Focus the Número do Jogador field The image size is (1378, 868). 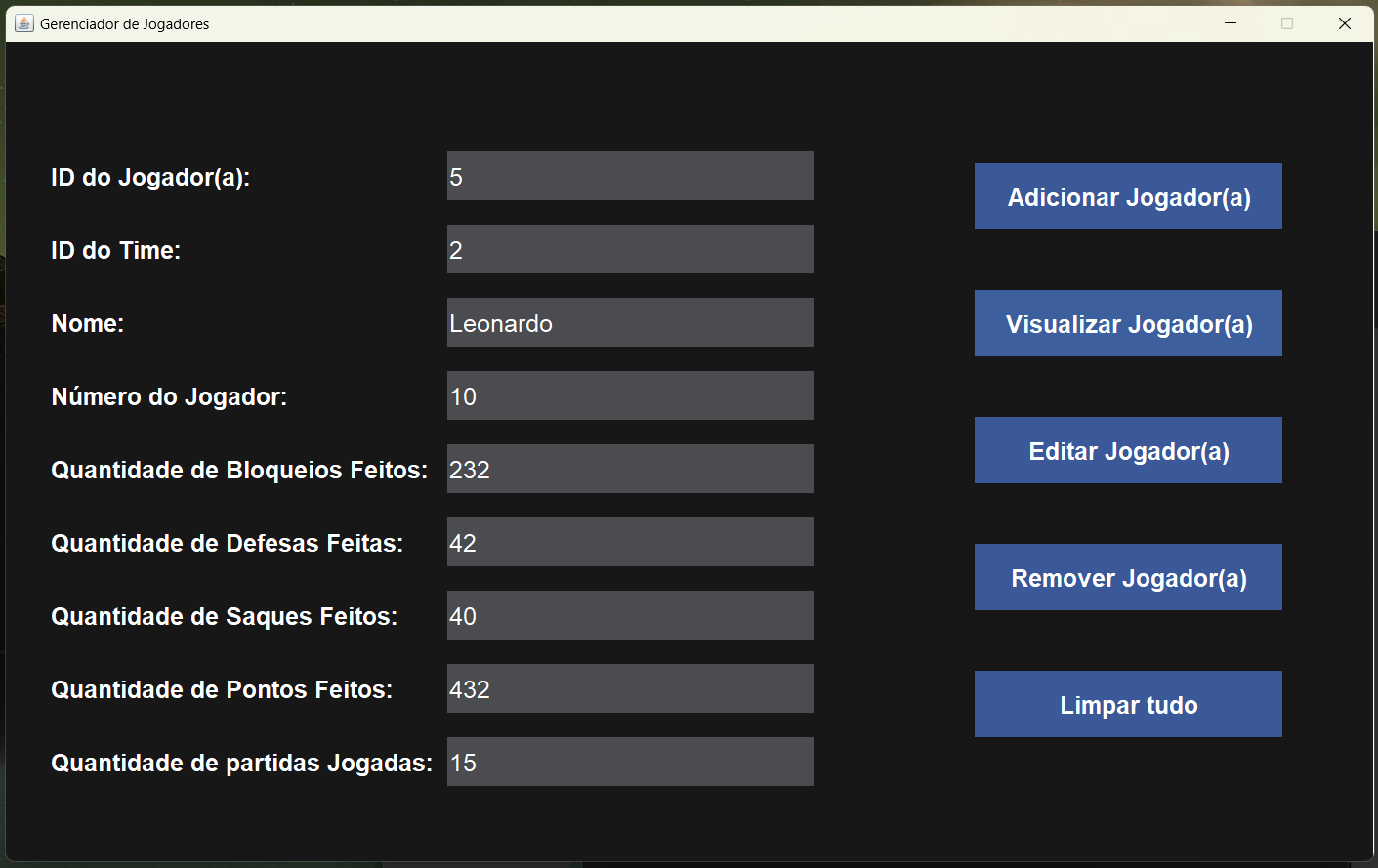tap(630, 395)
